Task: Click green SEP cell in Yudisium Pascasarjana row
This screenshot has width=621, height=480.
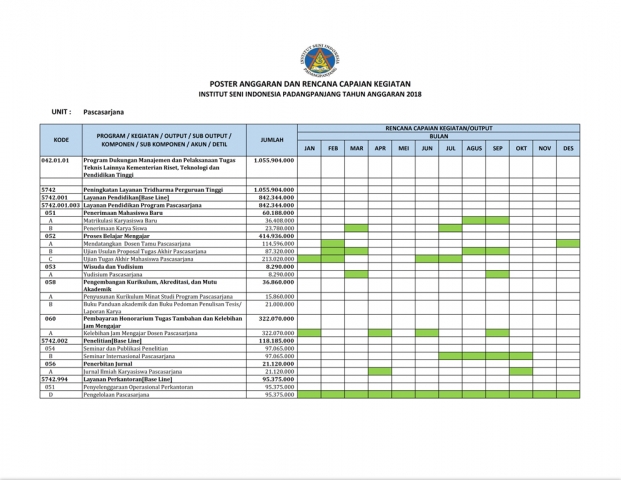Action: [x=498, y=274]
